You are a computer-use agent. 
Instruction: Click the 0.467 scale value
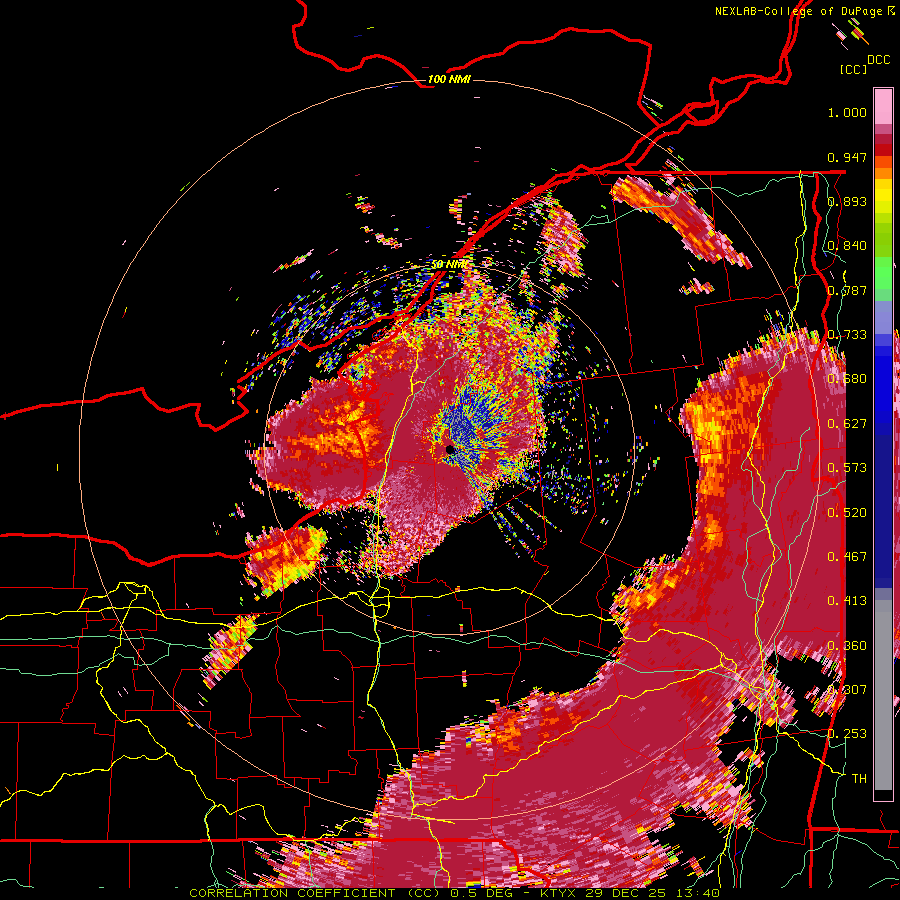pyautogui.click(x=847, y=557)
